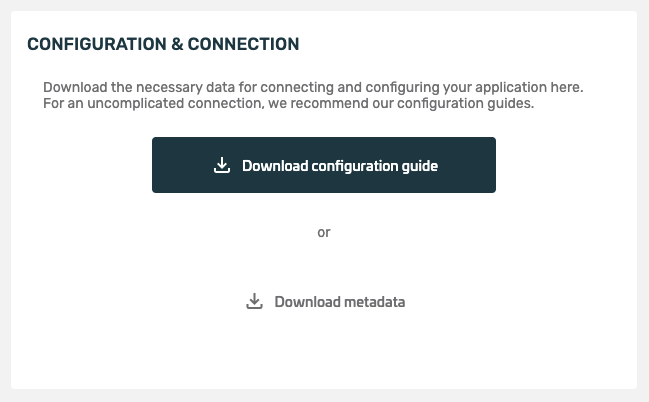
Task: Click the 'Download configuration guide' button label text
Action: tap(340, 165)
